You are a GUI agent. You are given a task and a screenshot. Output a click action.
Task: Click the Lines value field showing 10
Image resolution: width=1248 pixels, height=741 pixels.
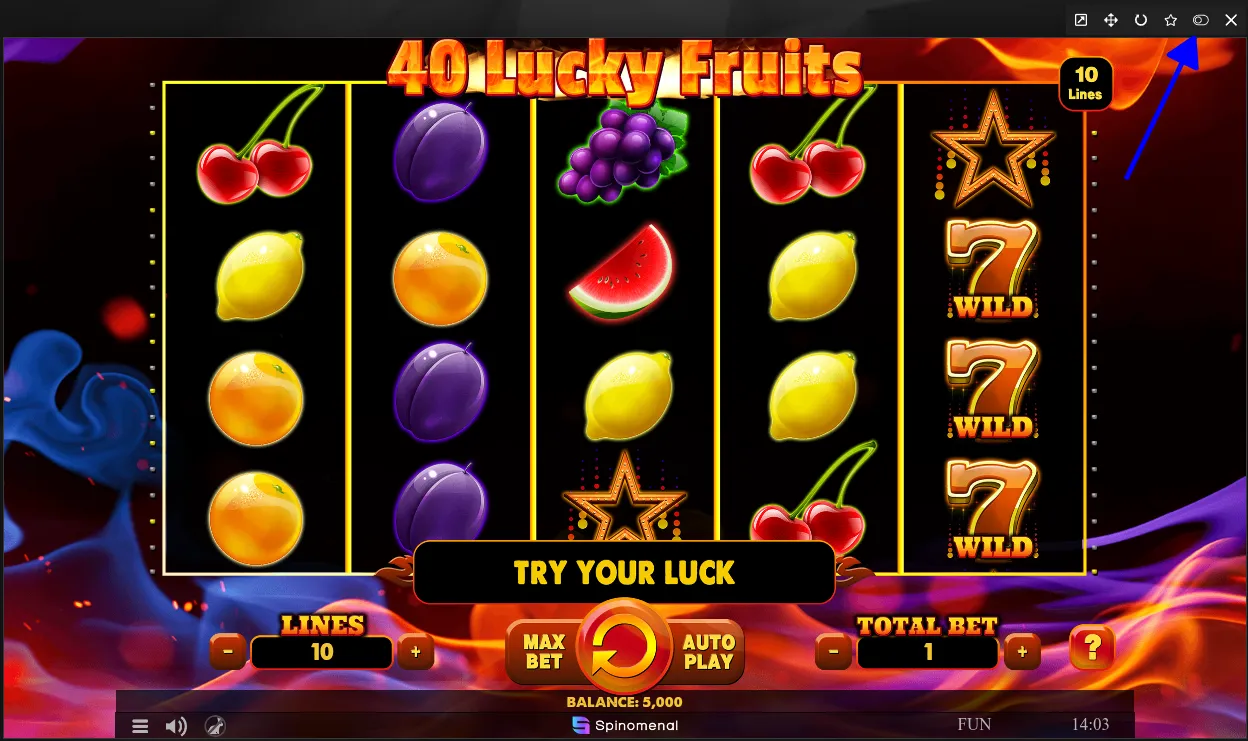(x=322, y=653)
